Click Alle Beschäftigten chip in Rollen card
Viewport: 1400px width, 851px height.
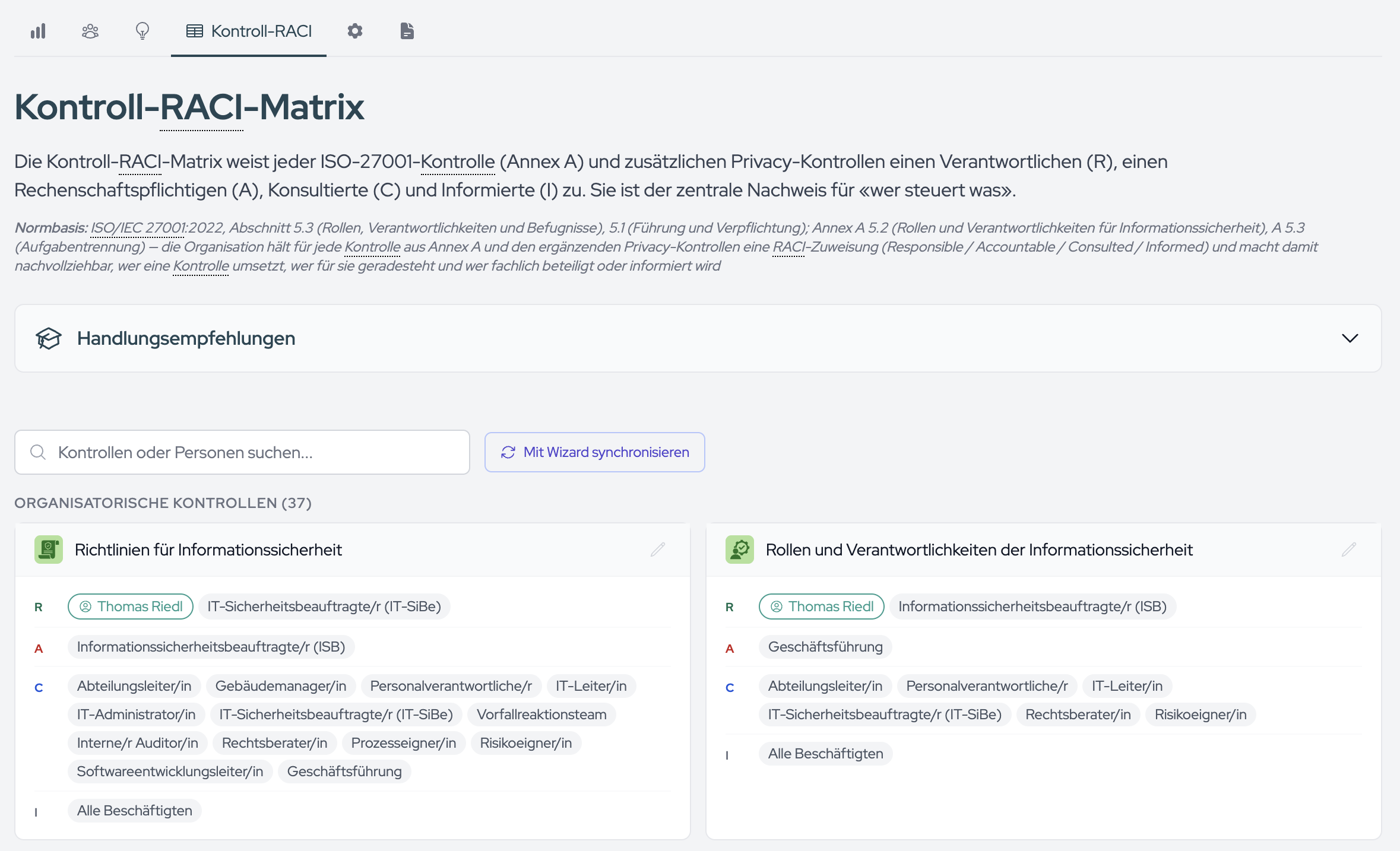click(x=826, y=754)
